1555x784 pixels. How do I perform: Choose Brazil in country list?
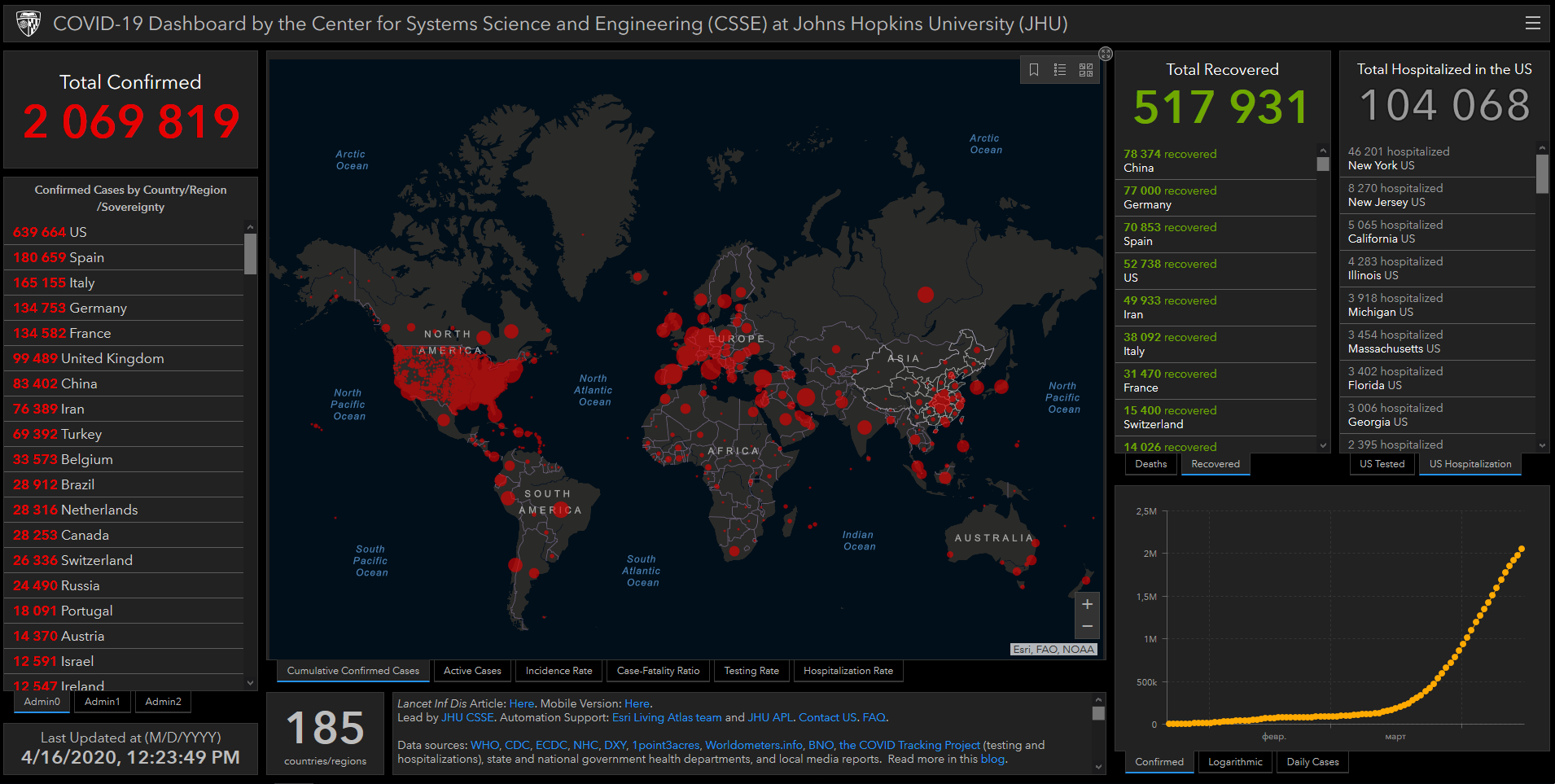(x=124, y=484)
